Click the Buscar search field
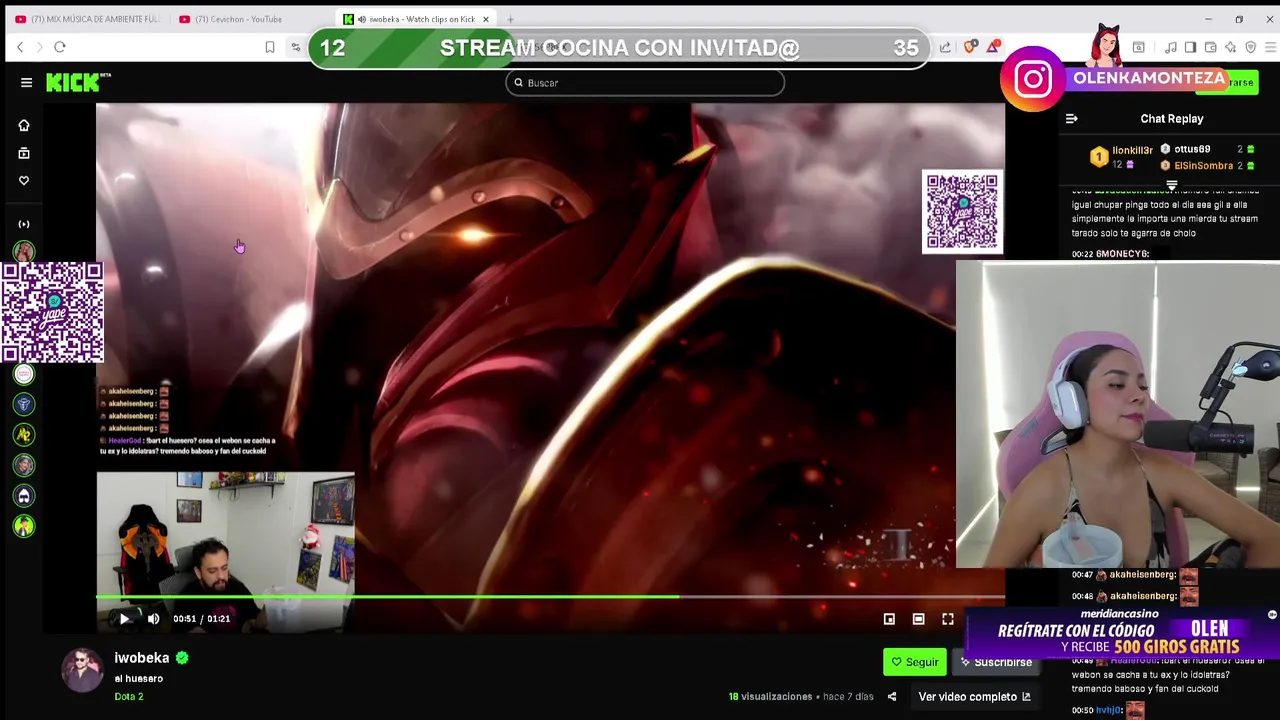 [645, 83]
